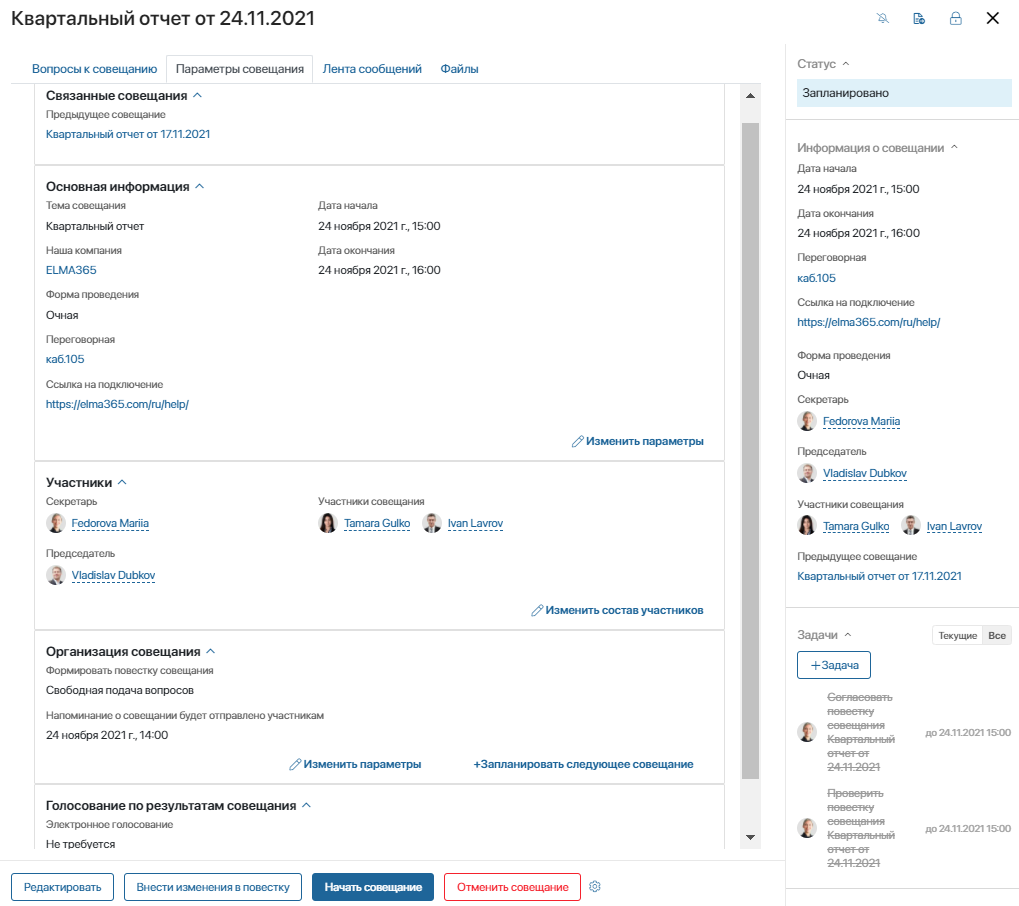Open previous meeting link in Связанные совещания
The width and height of the screenshot is (1019, 906).
tap(128, 135)
